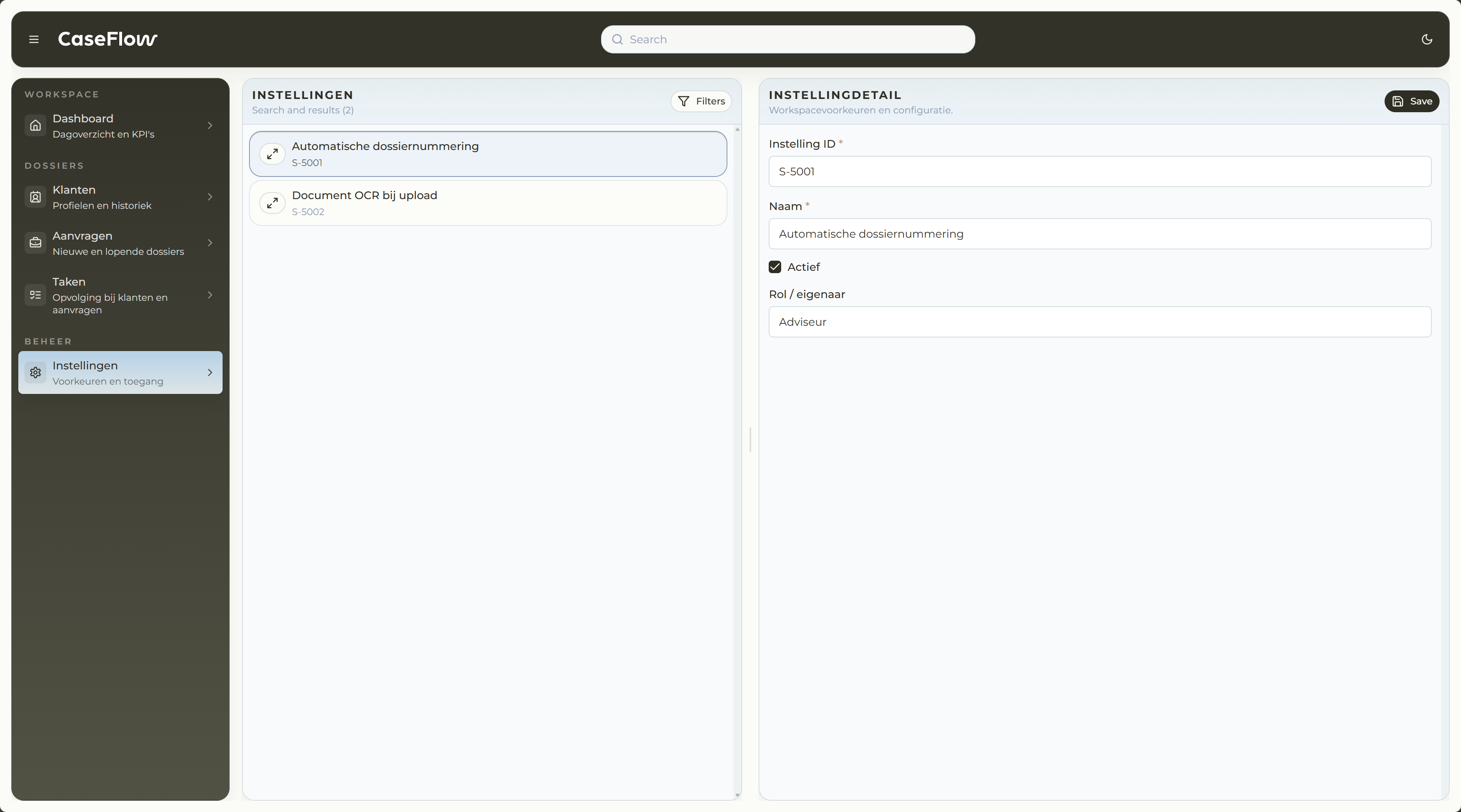This screenshot has height=812, width=1461.
Task: Select Instellingen in the sidebar
Action: [x=120, y=372]
